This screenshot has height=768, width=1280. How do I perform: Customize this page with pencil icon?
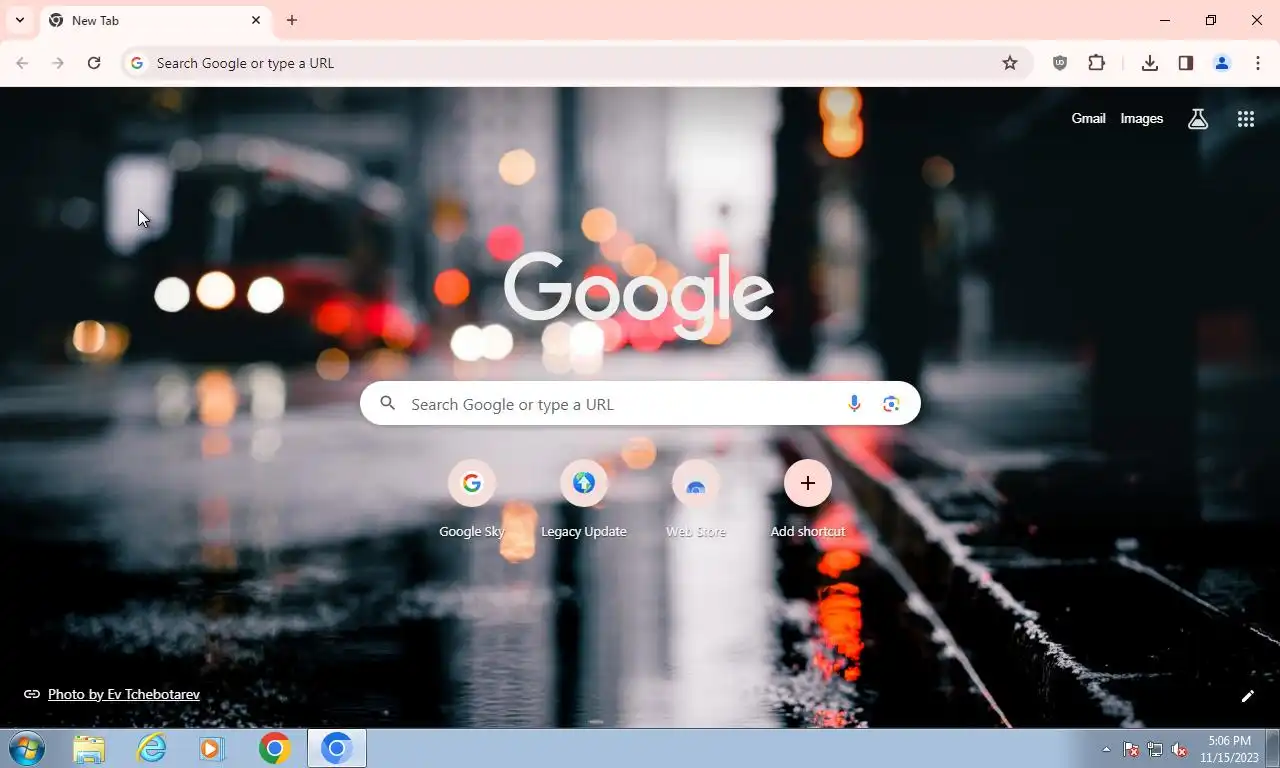click(1248, 696)
